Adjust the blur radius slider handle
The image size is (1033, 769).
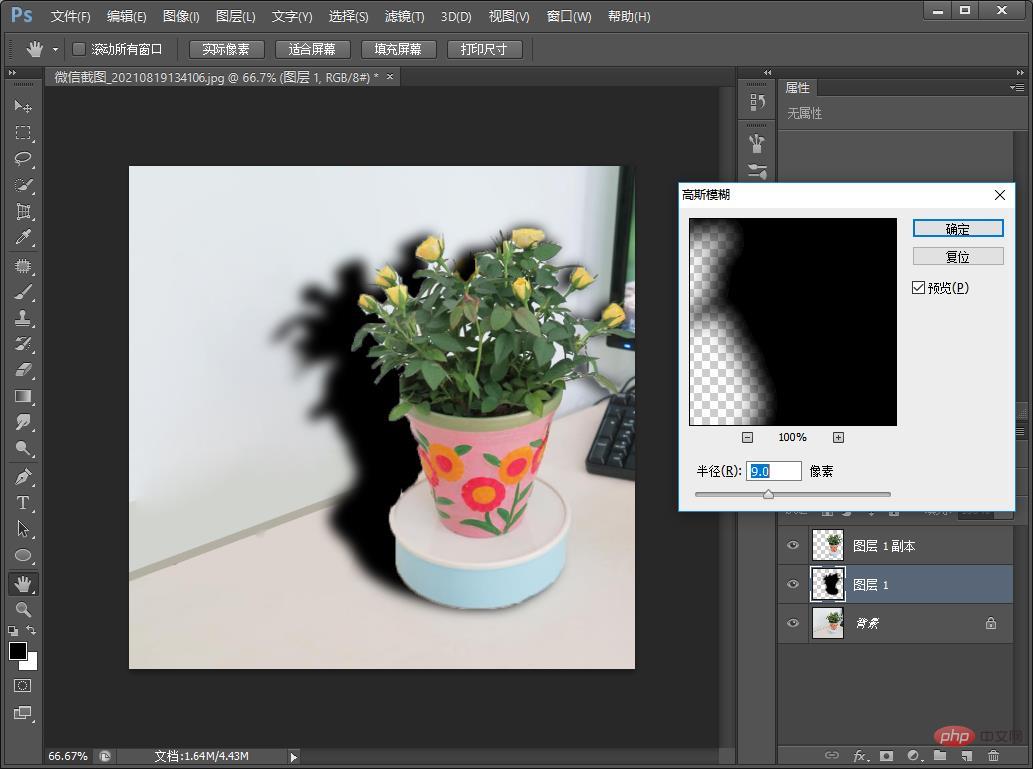click(768, 494)
